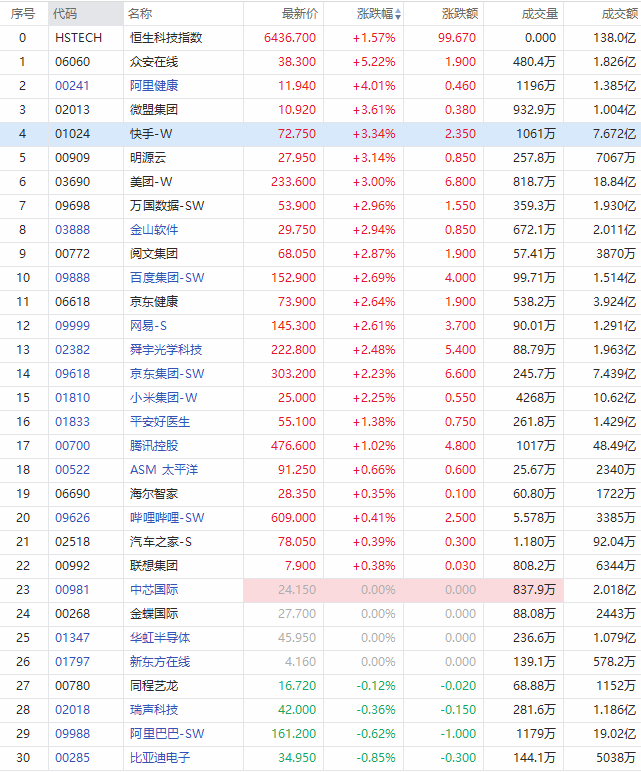641x772 pixels.
Task: Click the 48.49亿 turnover value
Action: [614, 446]
